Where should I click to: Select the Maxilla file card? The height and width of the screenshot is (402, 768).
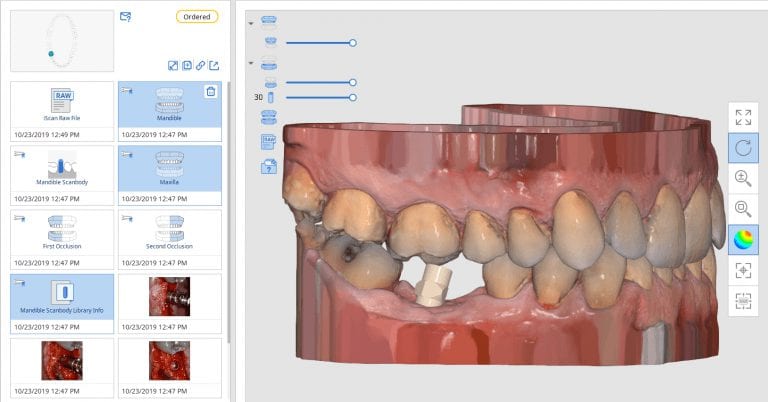point(169,175)
